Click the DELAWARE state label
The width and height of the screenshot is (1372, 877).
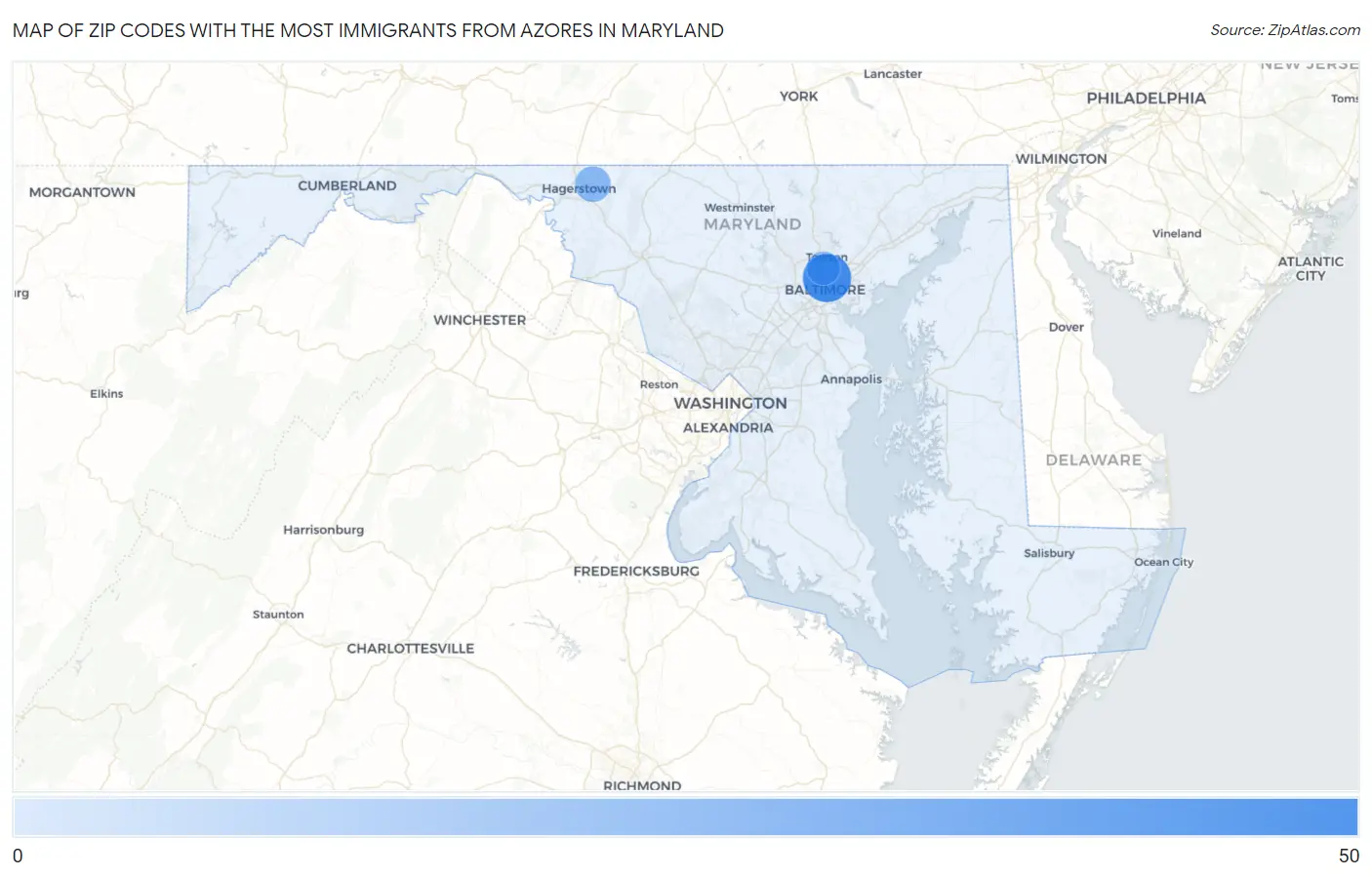pos(1093,459)
